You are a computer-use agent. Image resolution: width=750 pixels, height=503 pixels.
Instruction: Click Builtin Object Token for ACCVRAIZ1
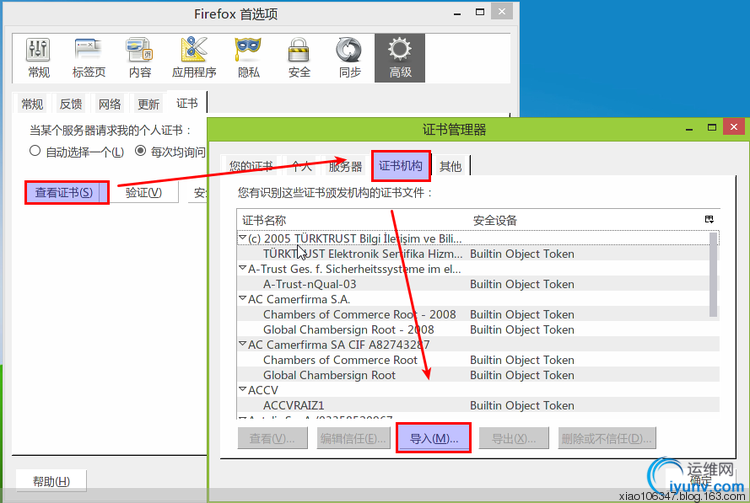(522, 405)
